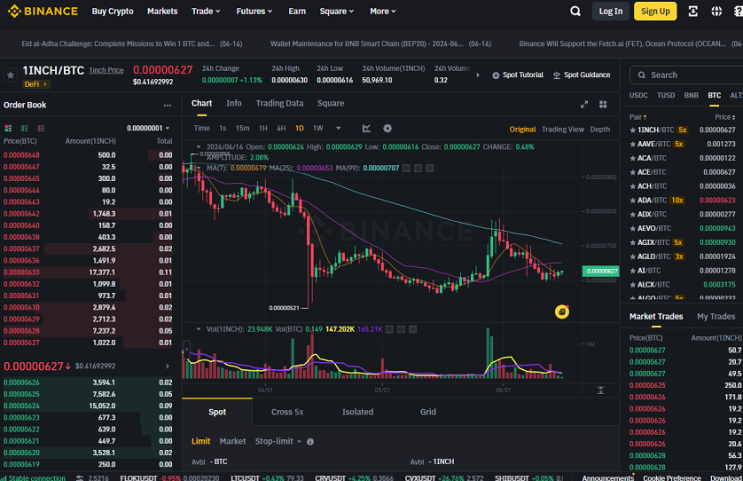
Task: Switch chart to Trading View
Action: coord(562,129)
